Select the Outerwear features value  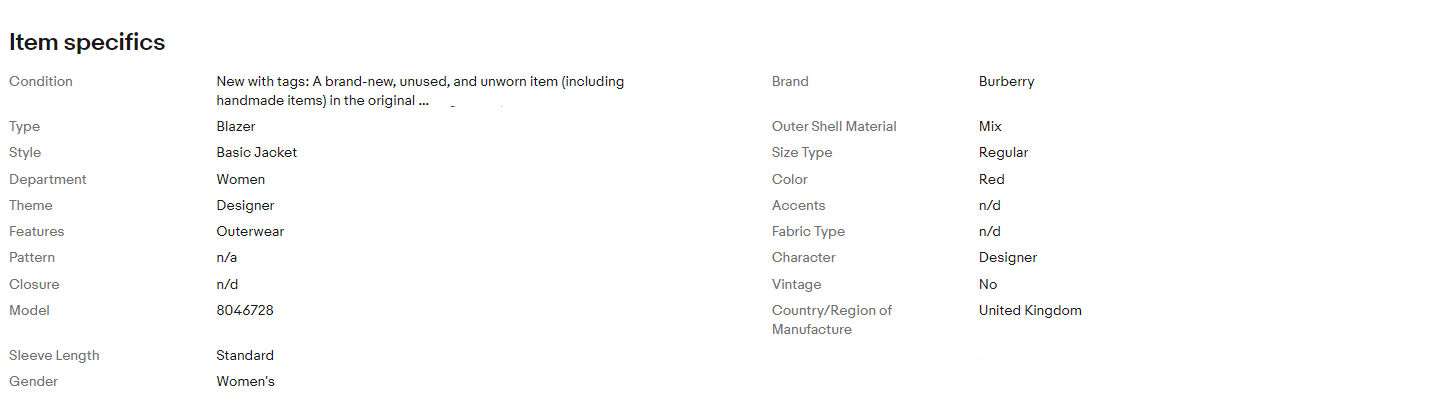pos(250,232)
